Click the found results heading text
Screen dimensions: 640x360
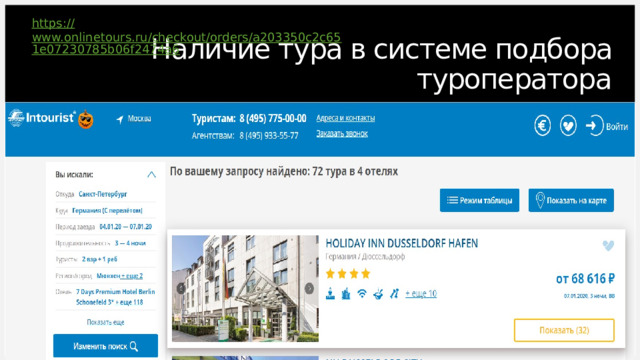pyautogui.click(x=284, y=171)
